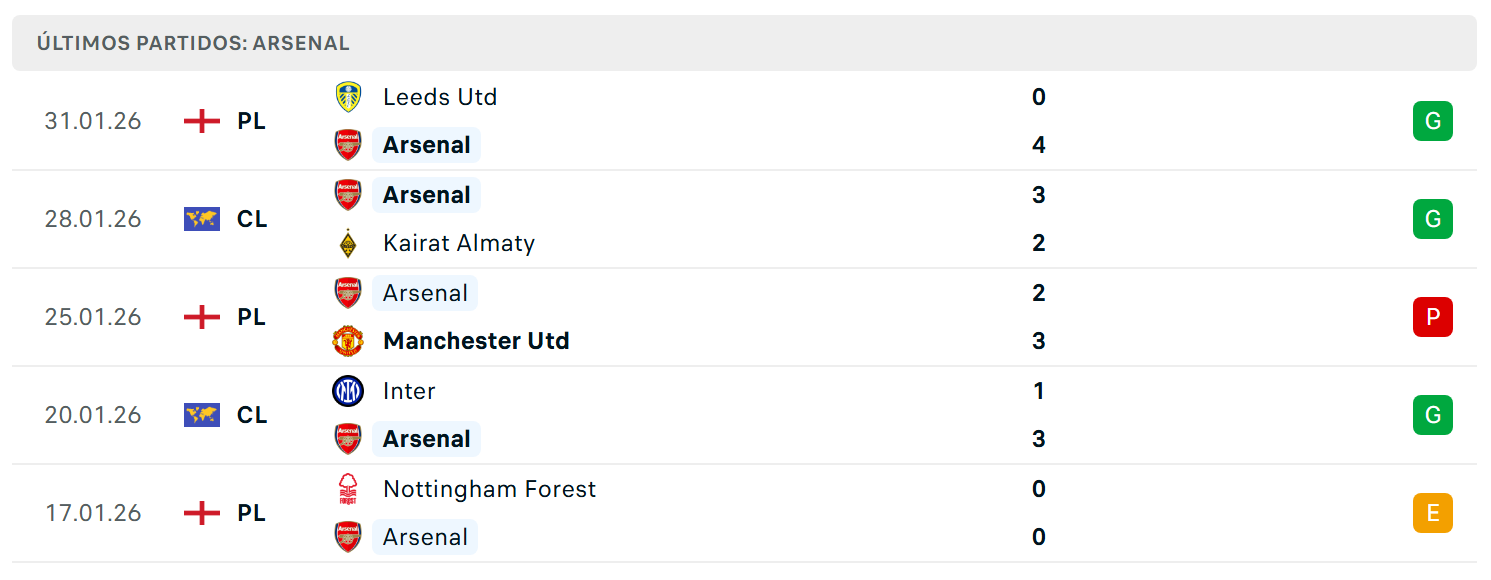Click the Manchester Utd club crest
Image resolution: width=1491 pixels, height=580 pixels.
(x=348, y=341)
